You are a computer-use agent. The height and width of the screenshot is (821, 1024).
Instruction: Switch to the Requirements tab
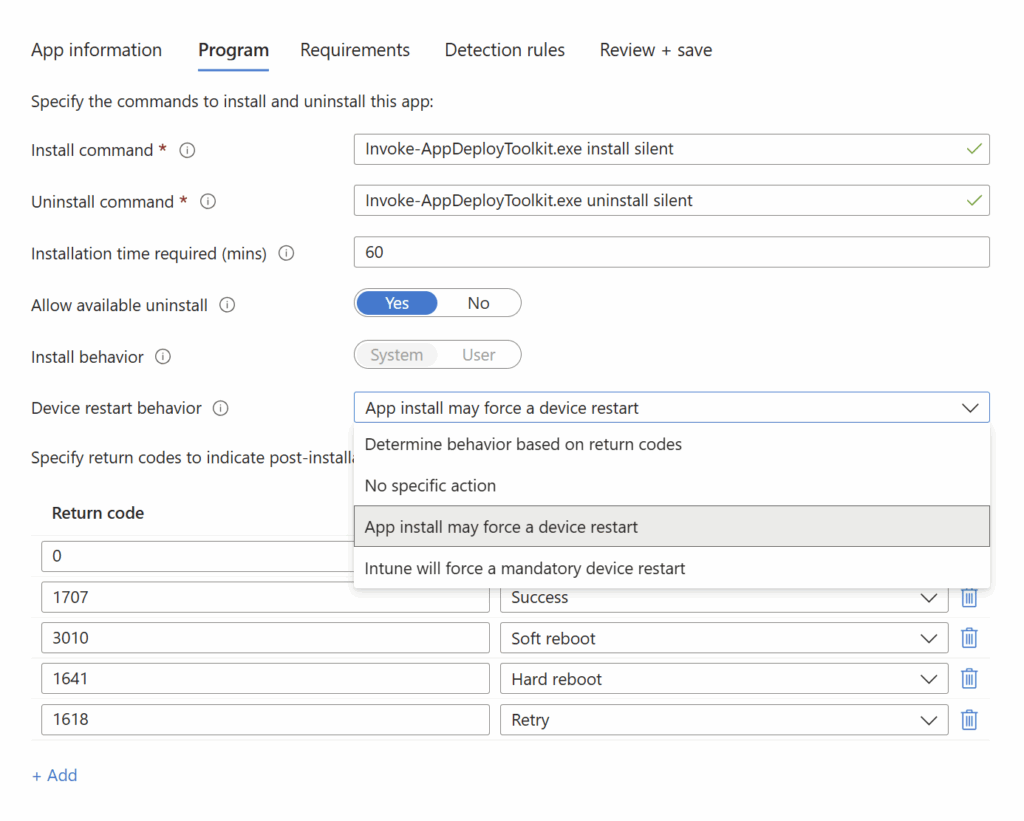(x=355, y=50)
